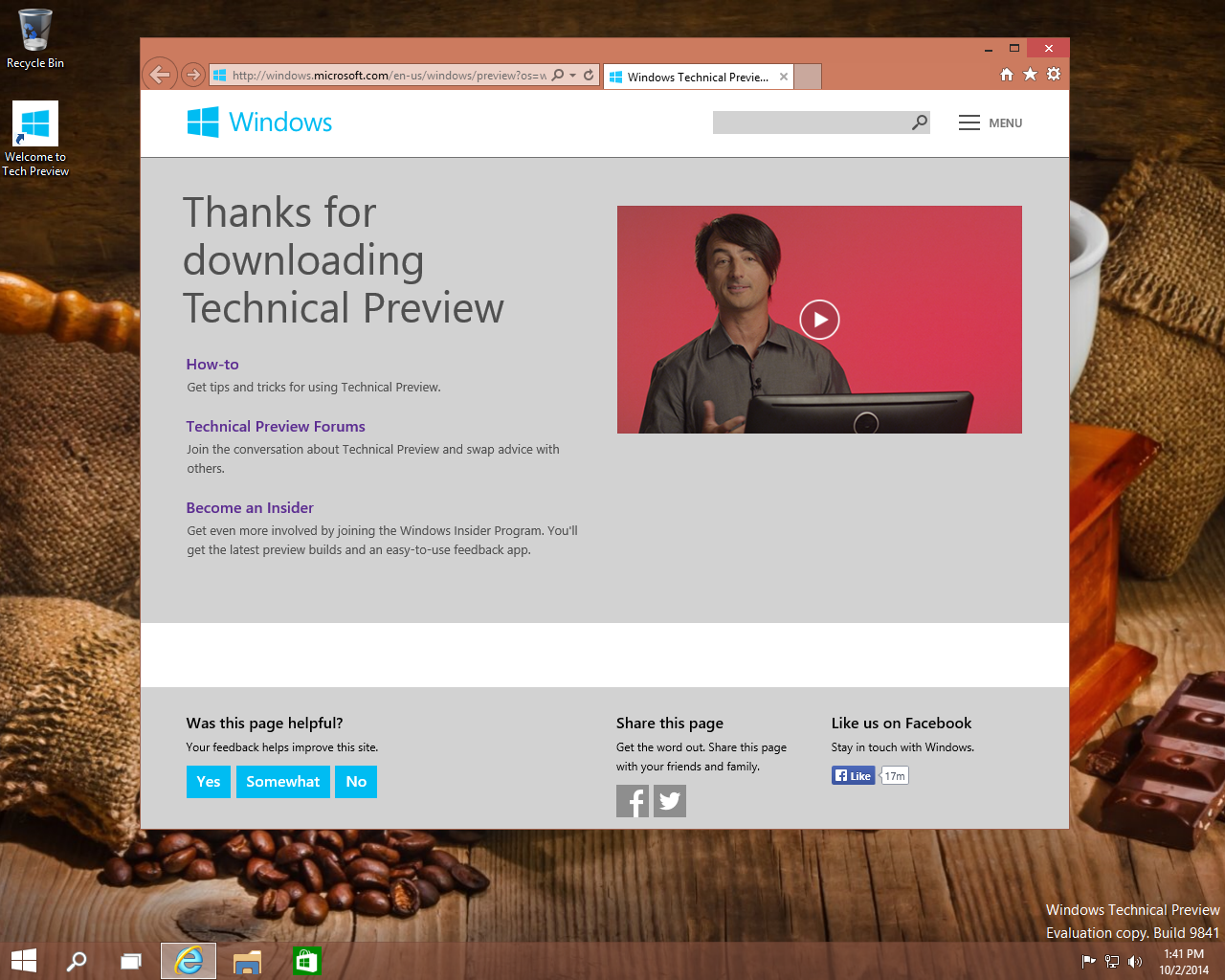The height and width of the screenshot is (980, 1225).
Task: Click the network tray icon
Action: [x=1112, y=962]
